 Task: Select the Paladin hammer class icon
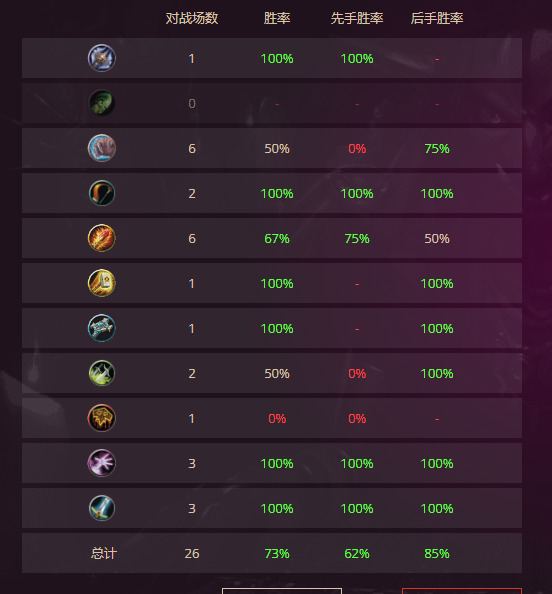pos(102,283)
